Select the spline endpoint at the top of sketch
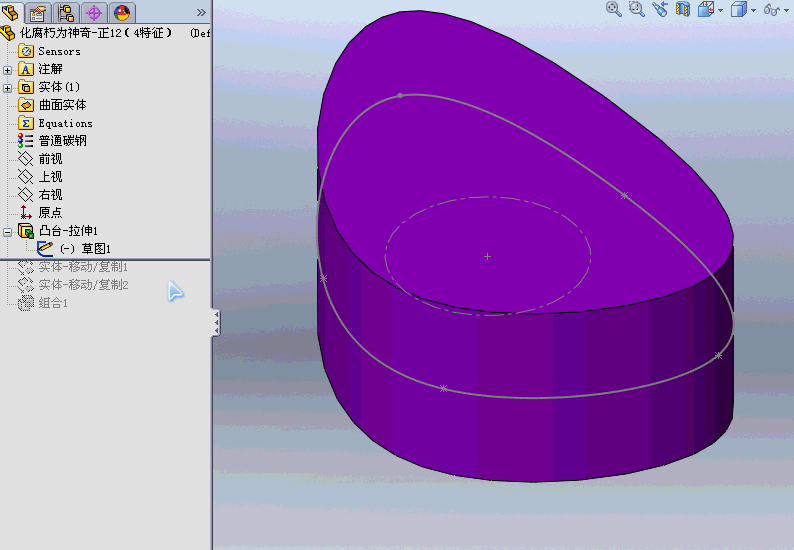This screenshot has width=794, height=550. point(400,95)
